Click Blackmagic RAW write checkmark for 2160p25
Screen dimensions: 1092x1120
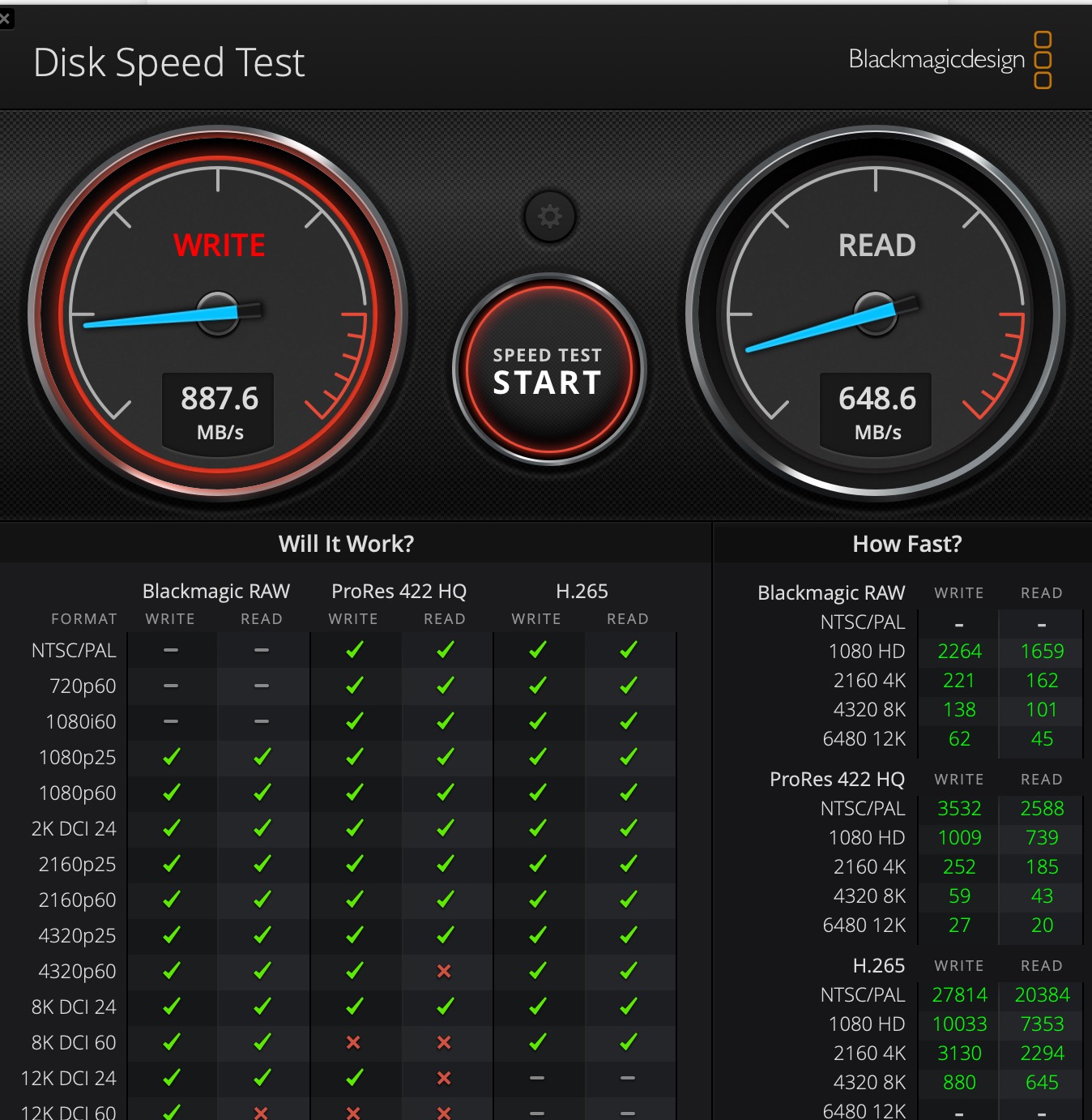point(171,864)
